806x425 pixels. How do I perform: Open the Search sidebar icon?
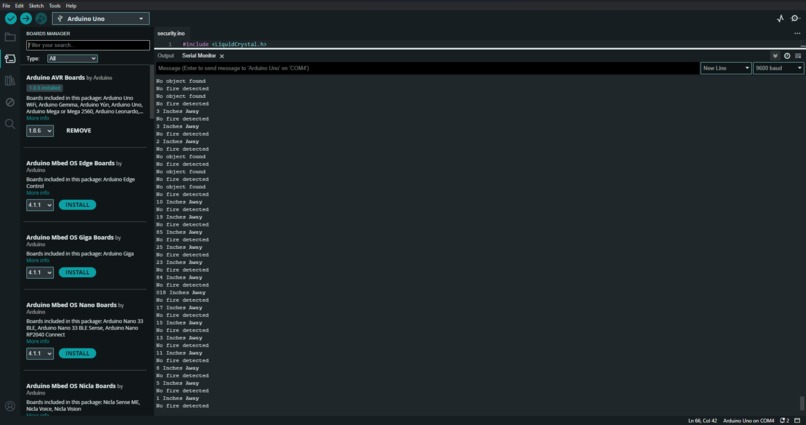click(x=10, y=124)
